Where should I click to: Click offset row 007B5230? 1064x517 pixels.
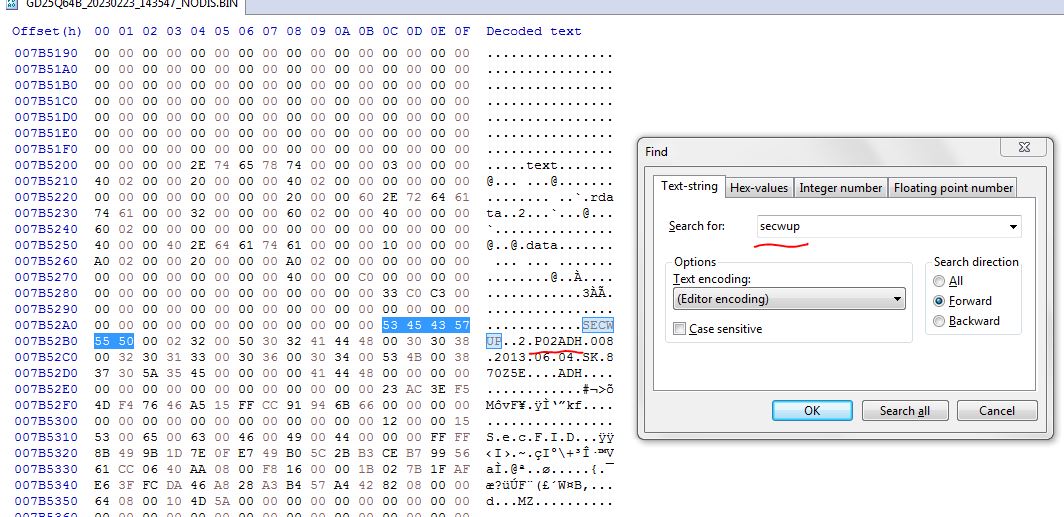click(46, 213)
